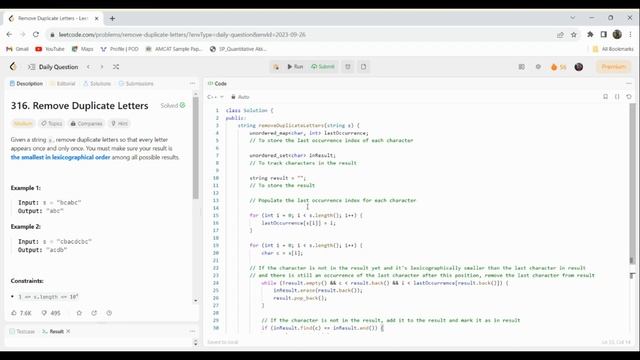
Task: Jump to Topics tag
Action: 51,123
